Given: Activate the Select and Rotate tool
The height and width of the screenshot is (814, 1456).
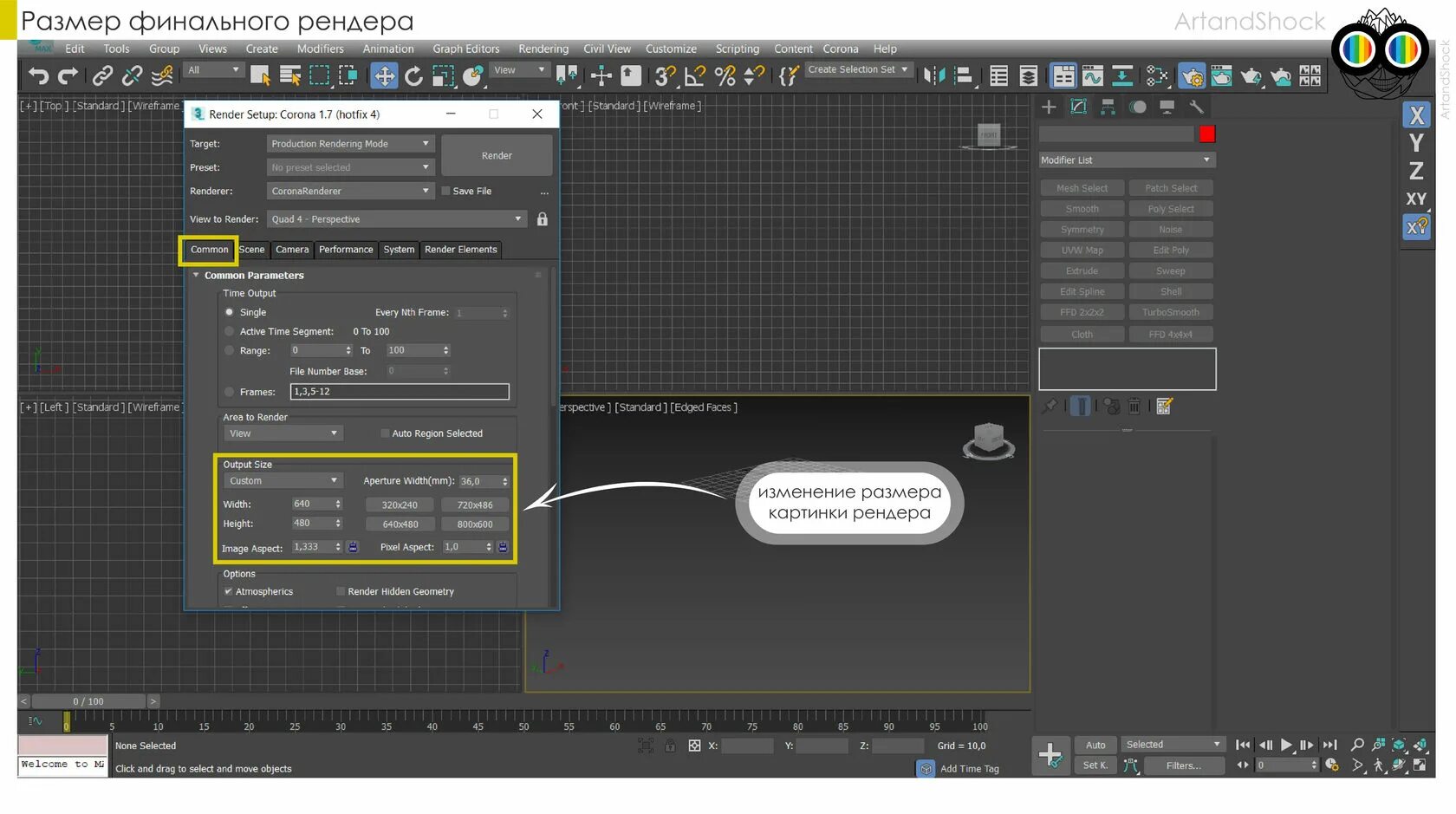Looking at the screenshot, I should [414, 76].
